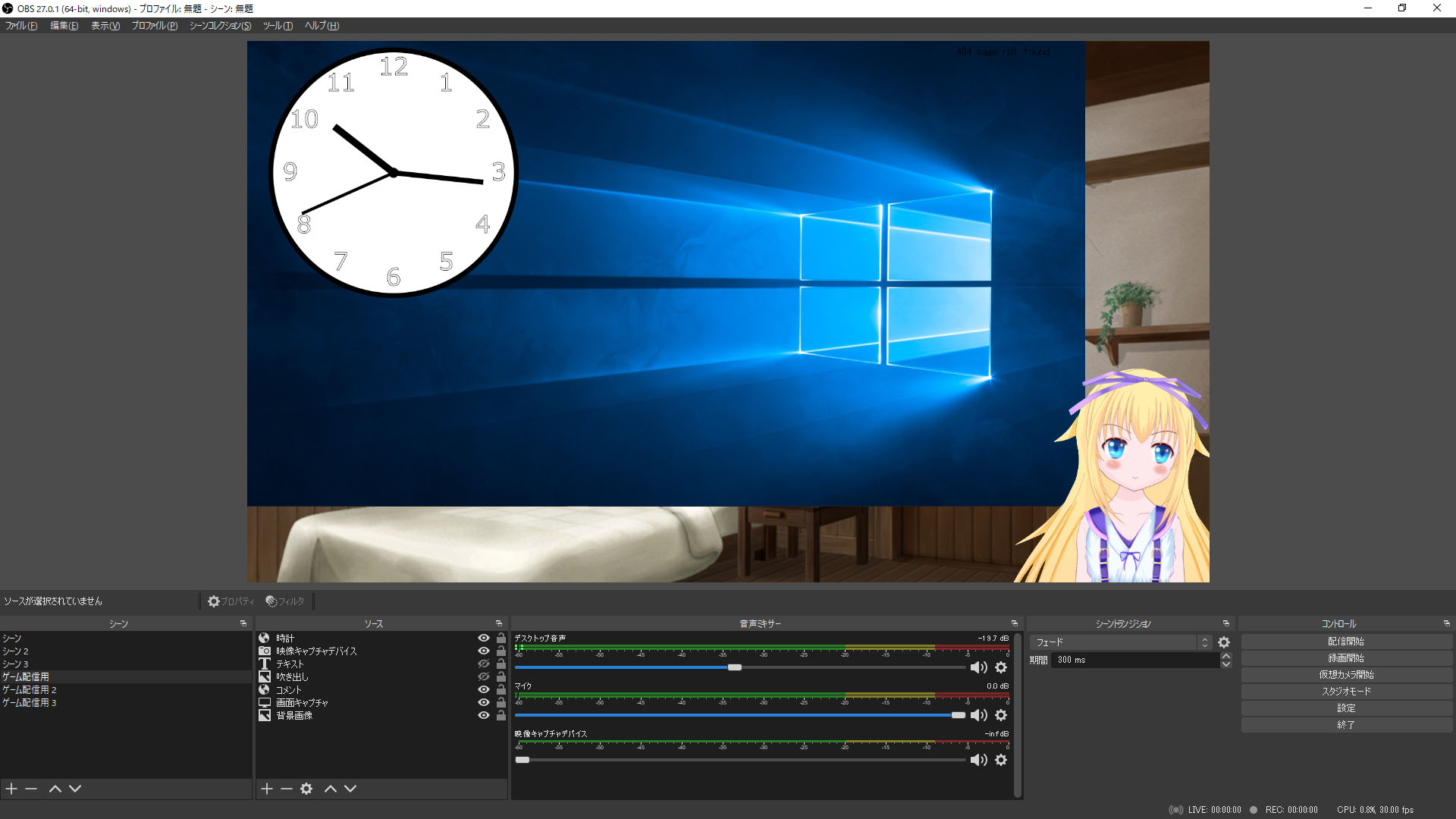The height and width of the screenshot is (819, 1456).
Task: Open 編集 menu
Action: coord(64,26)
